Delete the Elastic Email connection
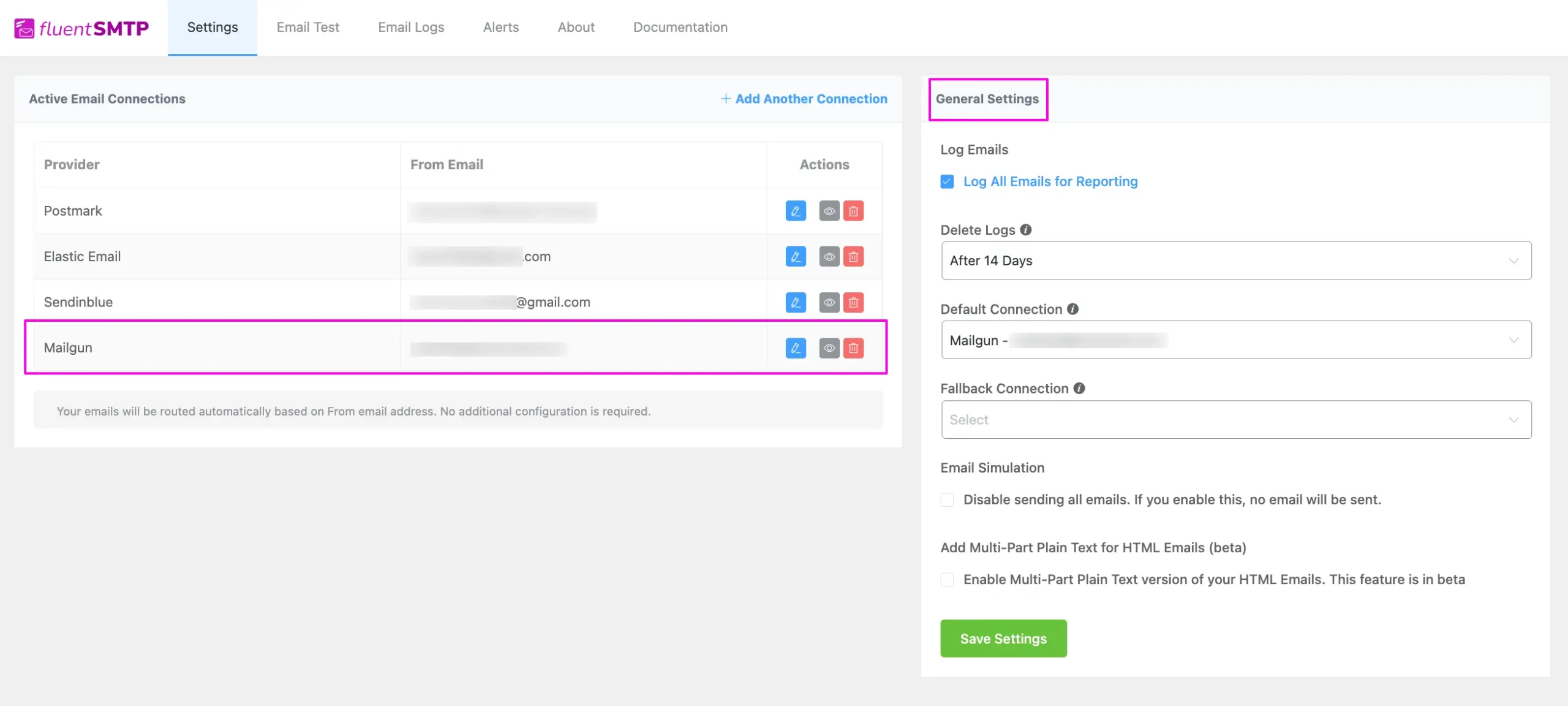This screenshot has height=706, width=1568. pyautogui.click(x=853, y=256)
